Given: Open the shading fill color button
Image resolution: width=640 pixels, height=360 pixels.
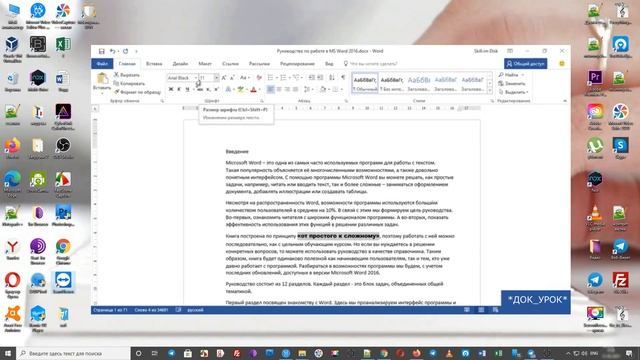Looking at the screenshot, I should [x=322, y=89].
